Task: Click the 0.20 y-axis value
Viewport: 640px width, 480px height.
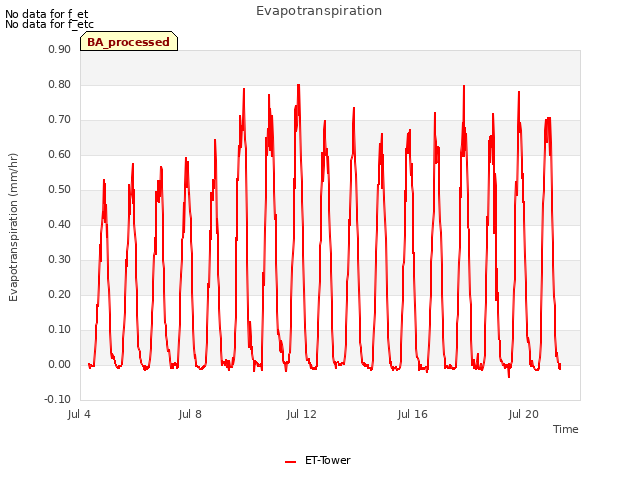Action: click(59, 295)
